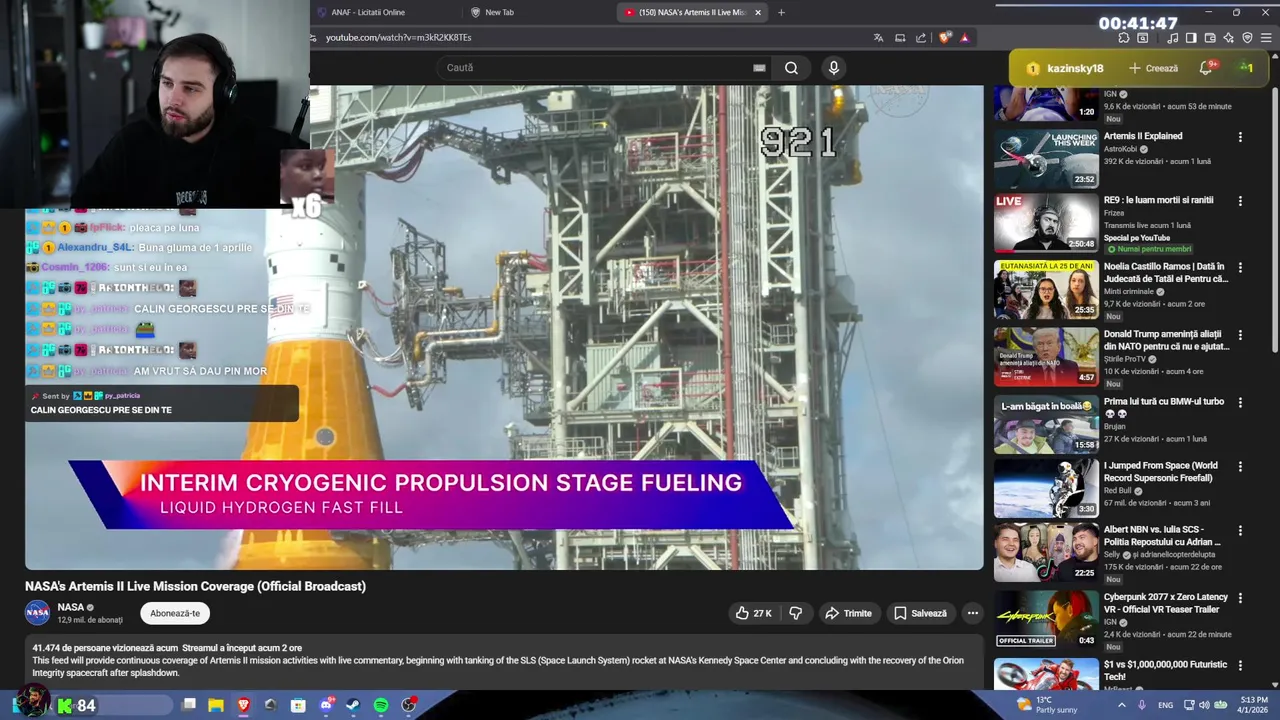Open Artemis II Explained video thumbnail
The image size is (1280, 720).
click(1046, 159)
